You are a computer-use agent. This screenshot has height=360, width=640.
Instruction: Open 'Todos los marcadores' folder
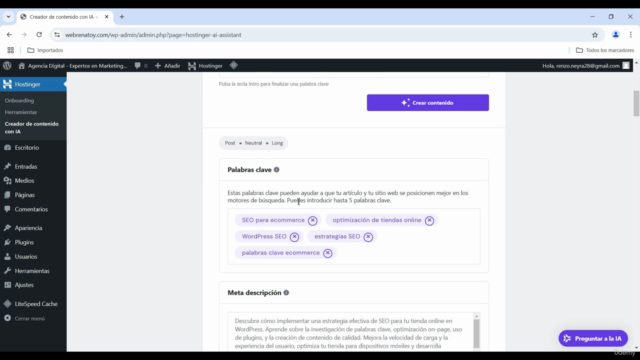pos(605,50)
